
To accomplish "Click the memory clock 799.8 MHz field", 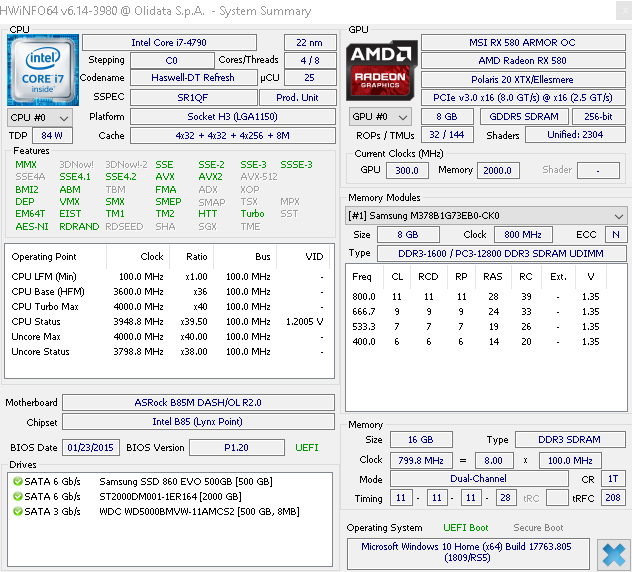I will (421, 460).
